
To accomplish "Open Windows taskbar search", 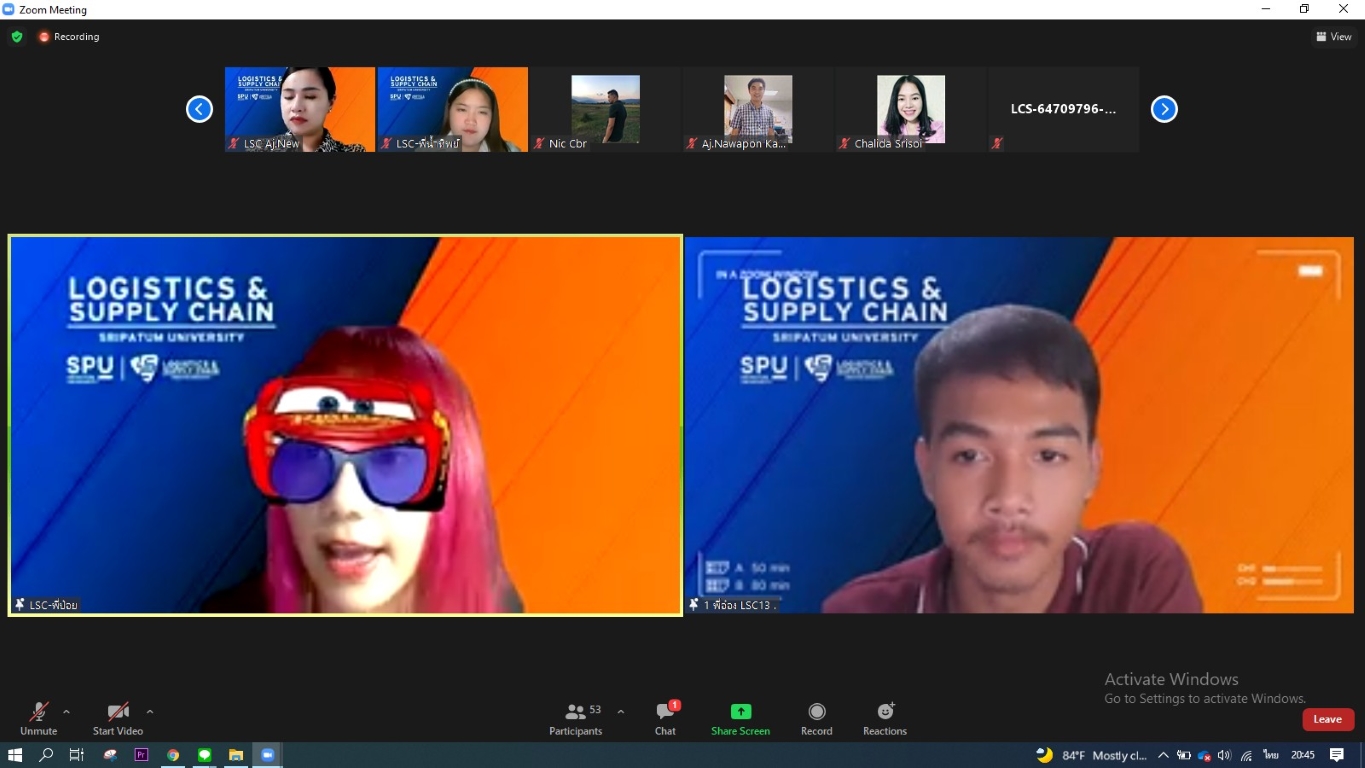I will (x=46, y=755).
